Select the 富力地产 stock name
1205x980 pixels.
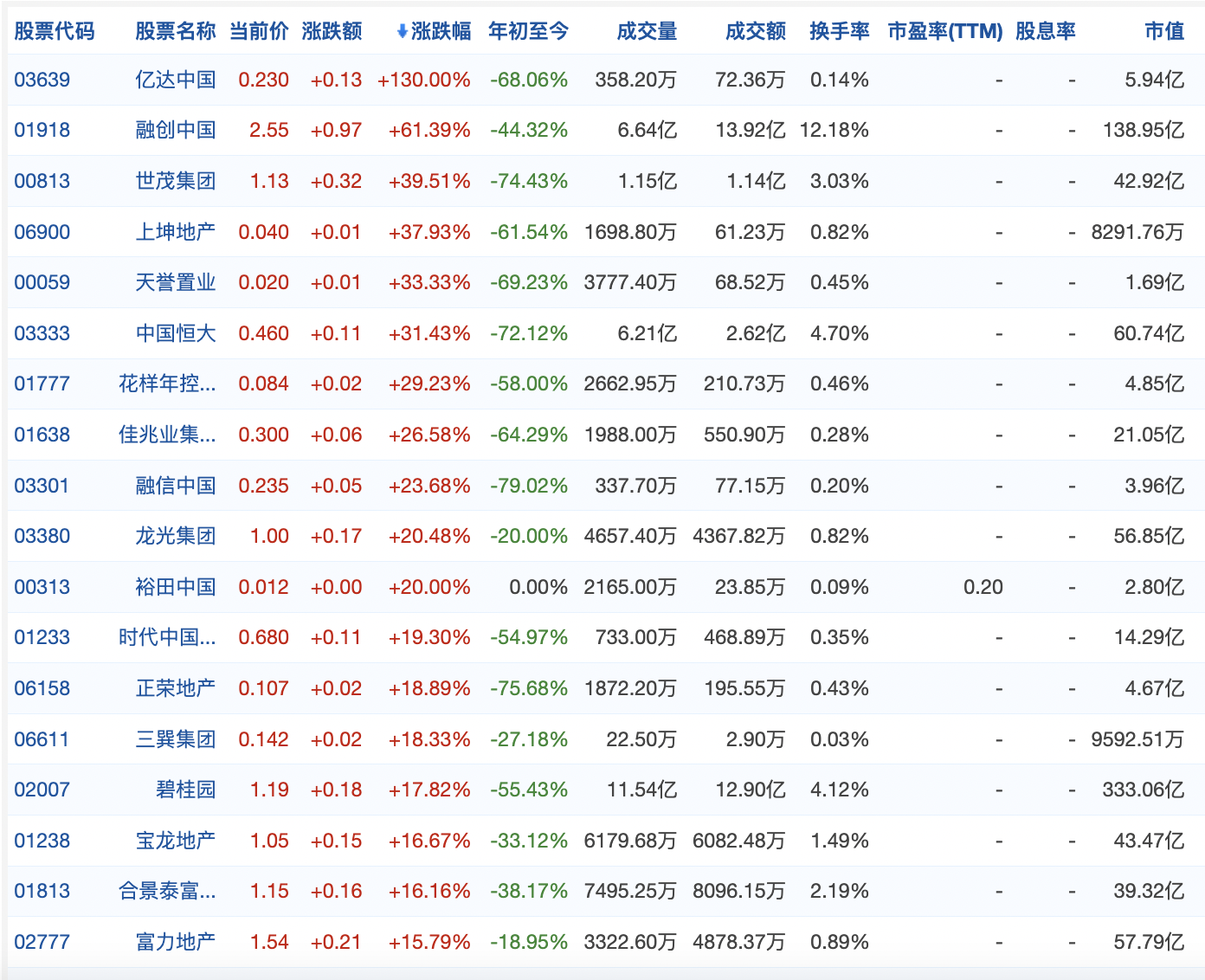[x=176, y=942]
